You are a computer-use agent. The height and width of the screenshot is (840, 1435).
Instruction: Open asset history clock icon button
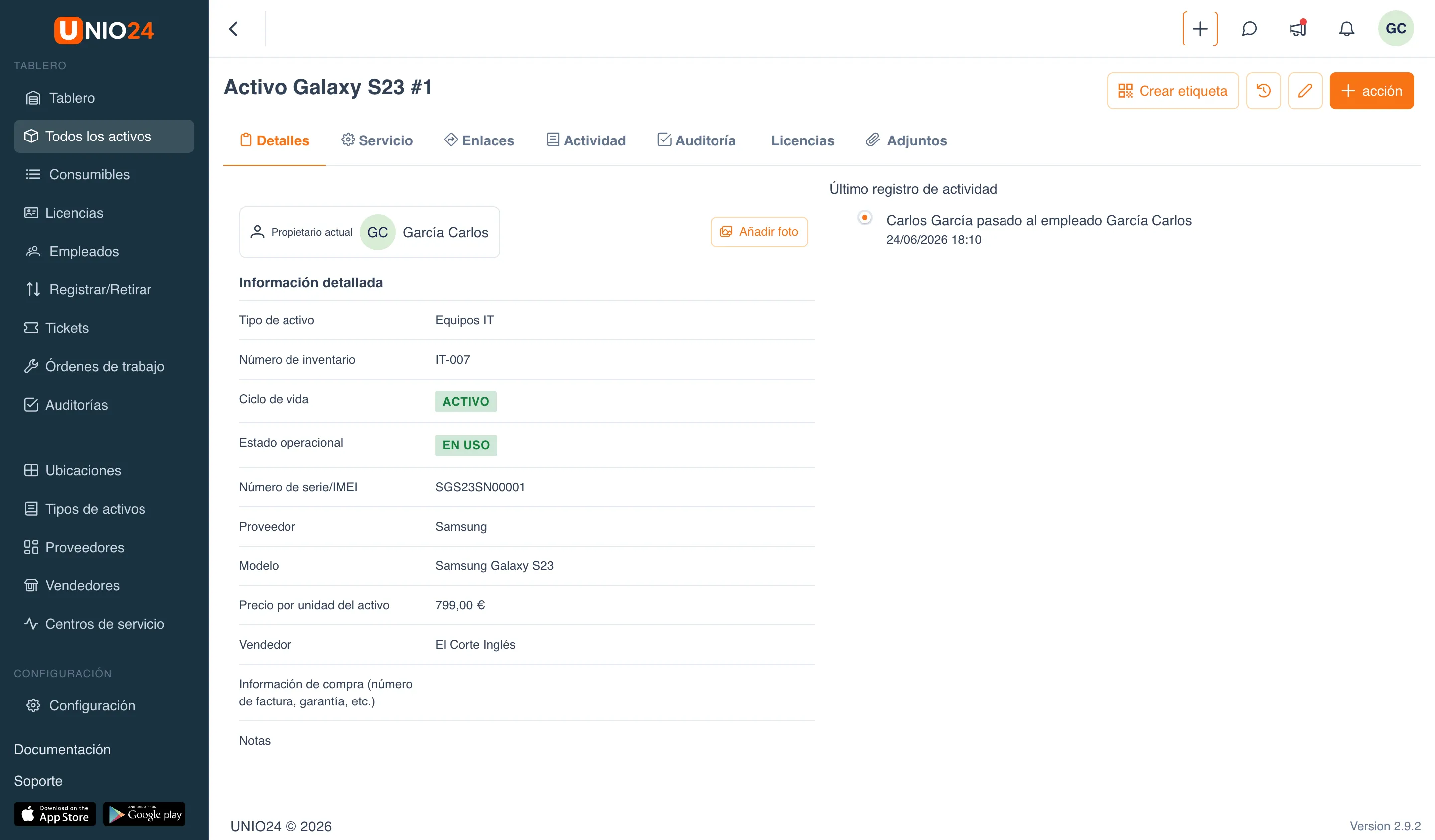[x=1263, y=91]
